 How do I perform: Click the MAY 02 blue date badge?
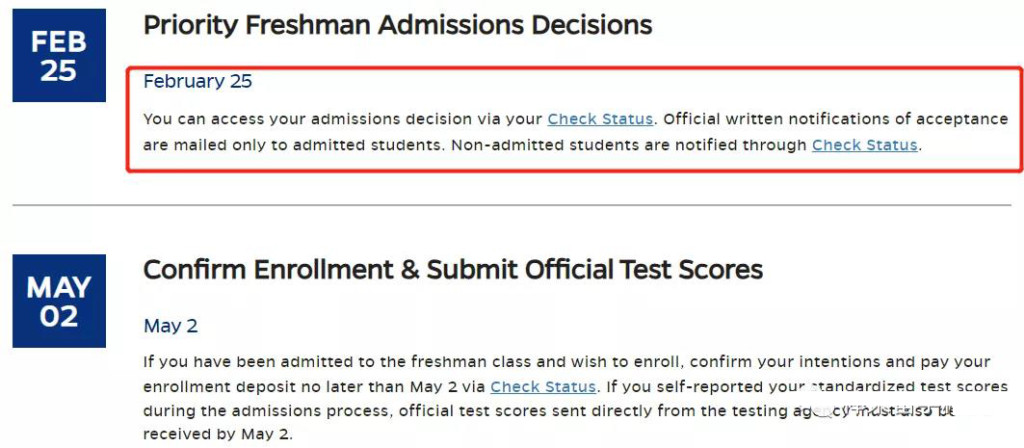59,301
